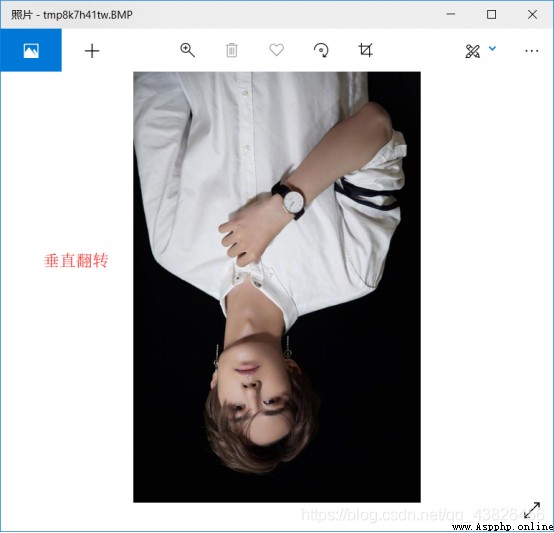Click the window title tmp8k7h41tw.BMP

pyautogui.click(x=88, y=15)
